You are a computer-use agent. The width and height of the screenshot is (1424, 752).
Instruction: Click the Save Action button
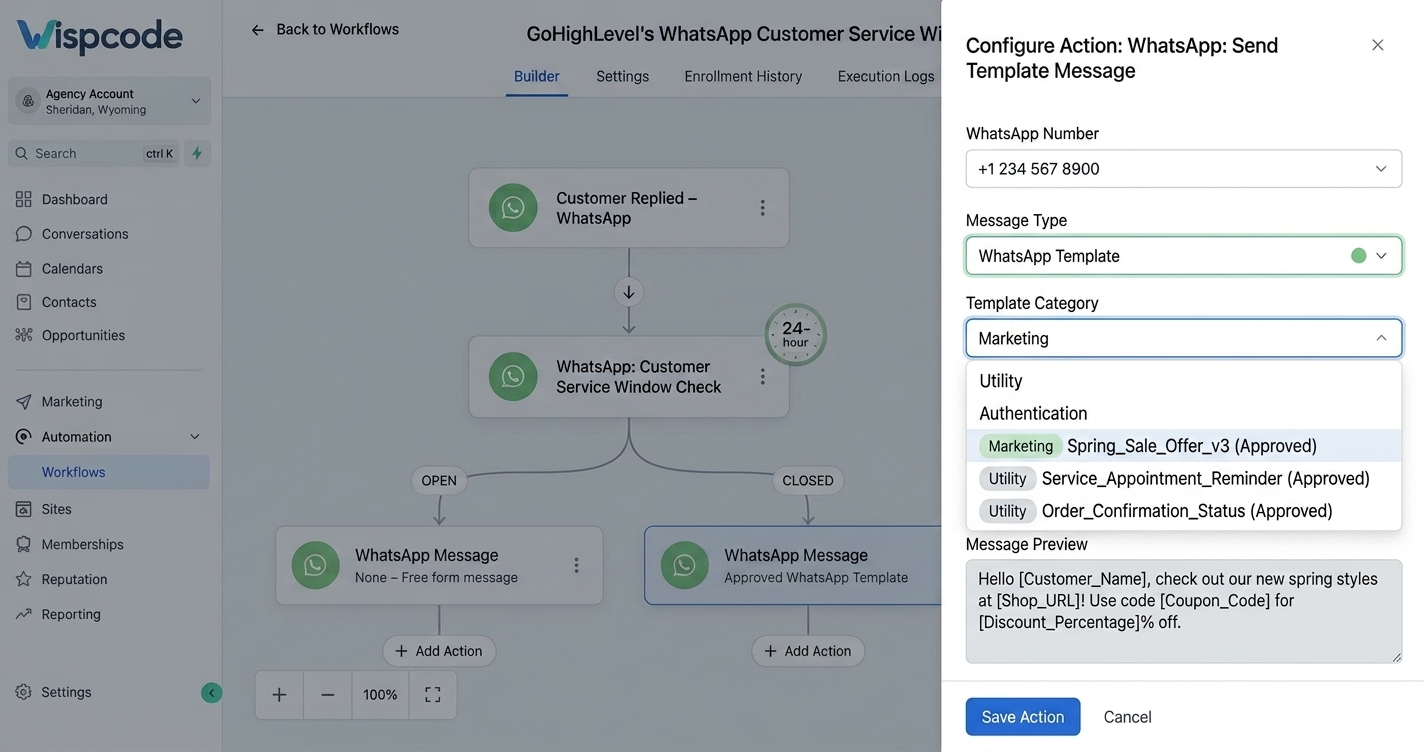1023,717
